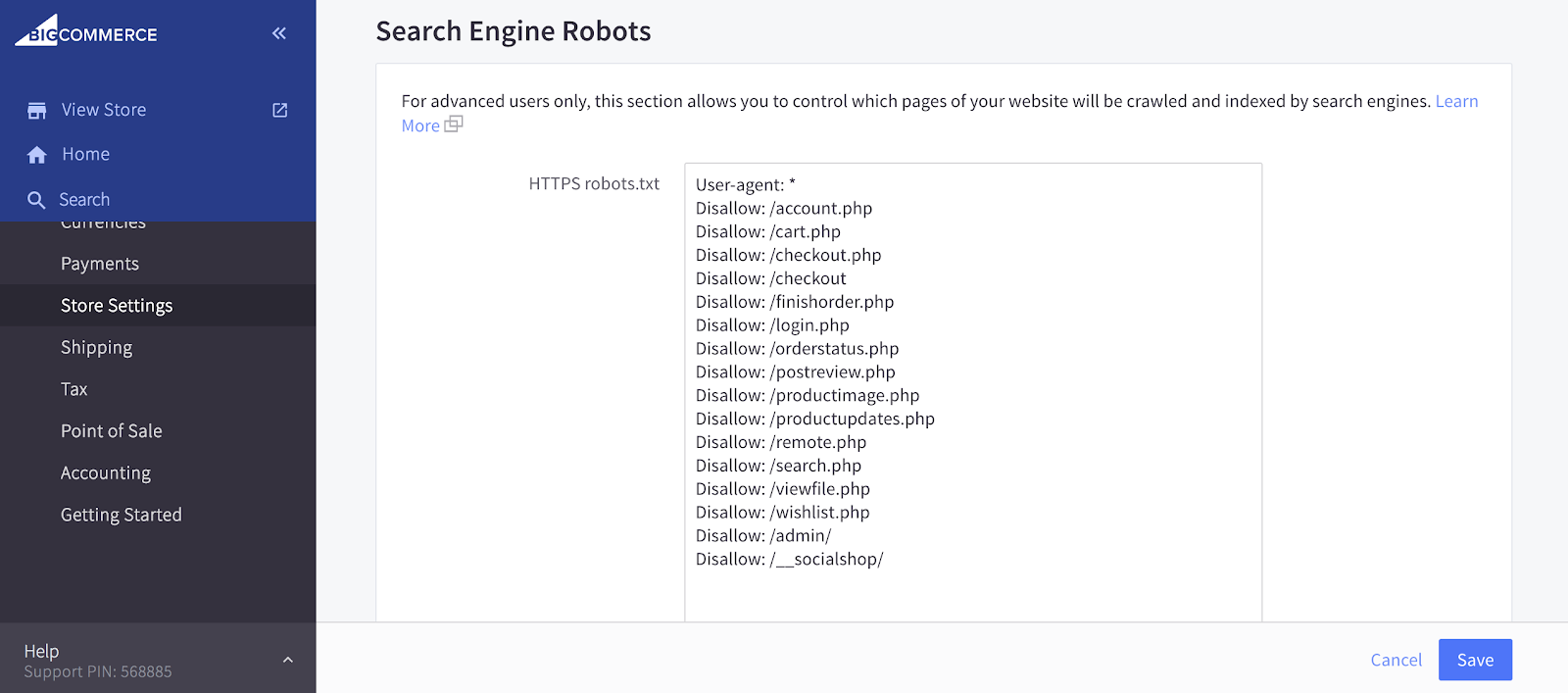This screenshot has width=1568, height=693.
Task: Open the Payments settings menu item
Action: click(100, 264)
